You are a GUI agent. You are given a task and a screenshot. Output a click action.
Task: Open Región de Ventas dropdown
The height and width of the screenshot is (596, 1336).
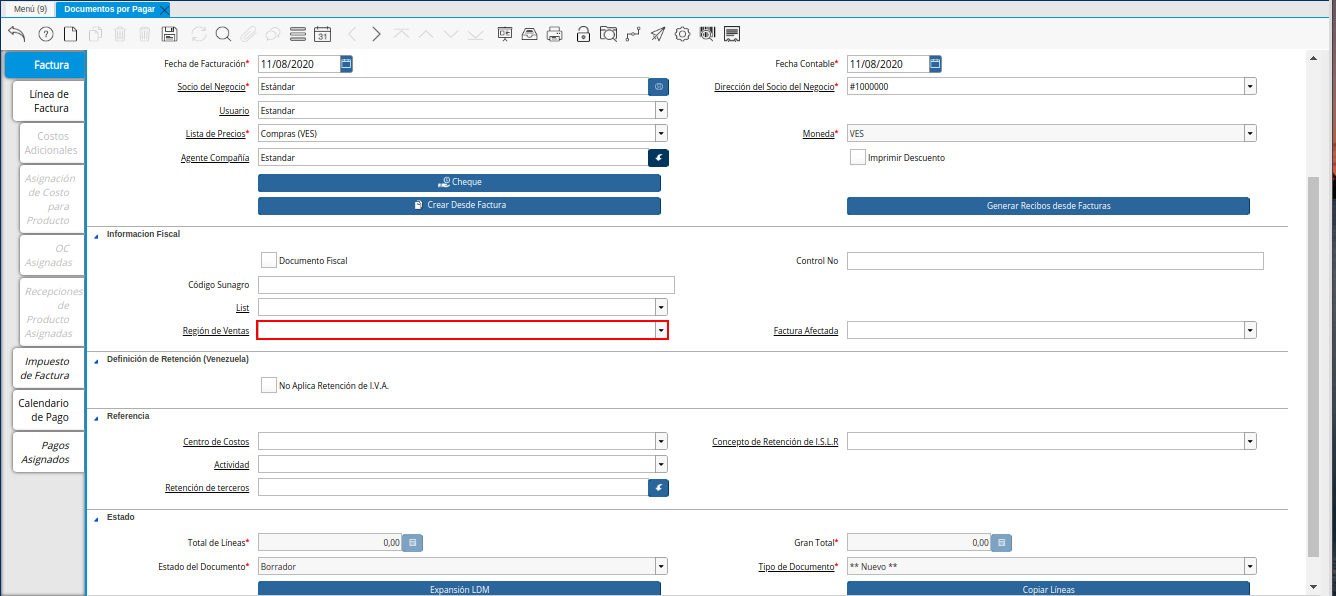click(661, 330)
